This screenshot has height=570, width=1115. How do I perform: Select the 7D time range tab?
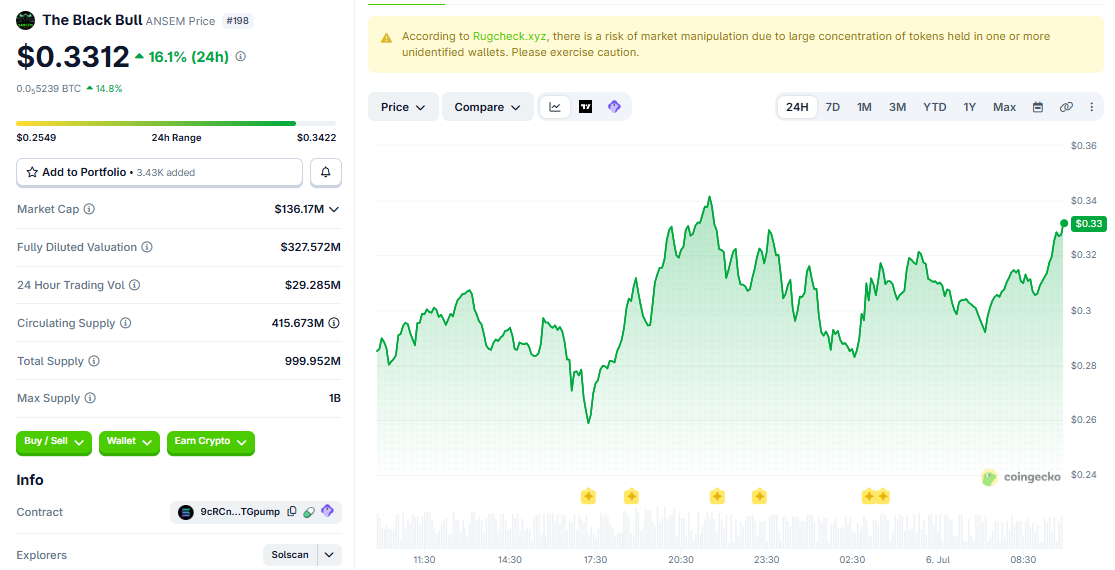click(x=833, y=107)
